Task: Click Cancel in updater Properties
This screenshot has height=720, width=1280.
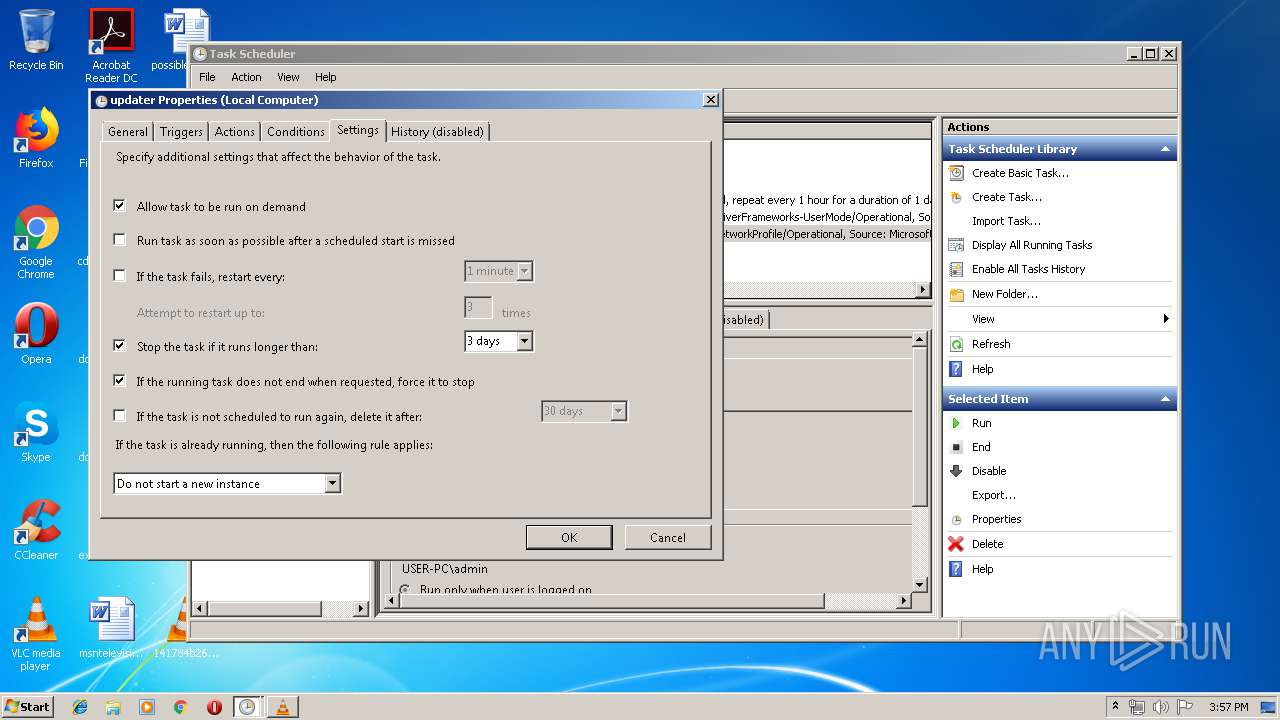Action: click(668, 537)
